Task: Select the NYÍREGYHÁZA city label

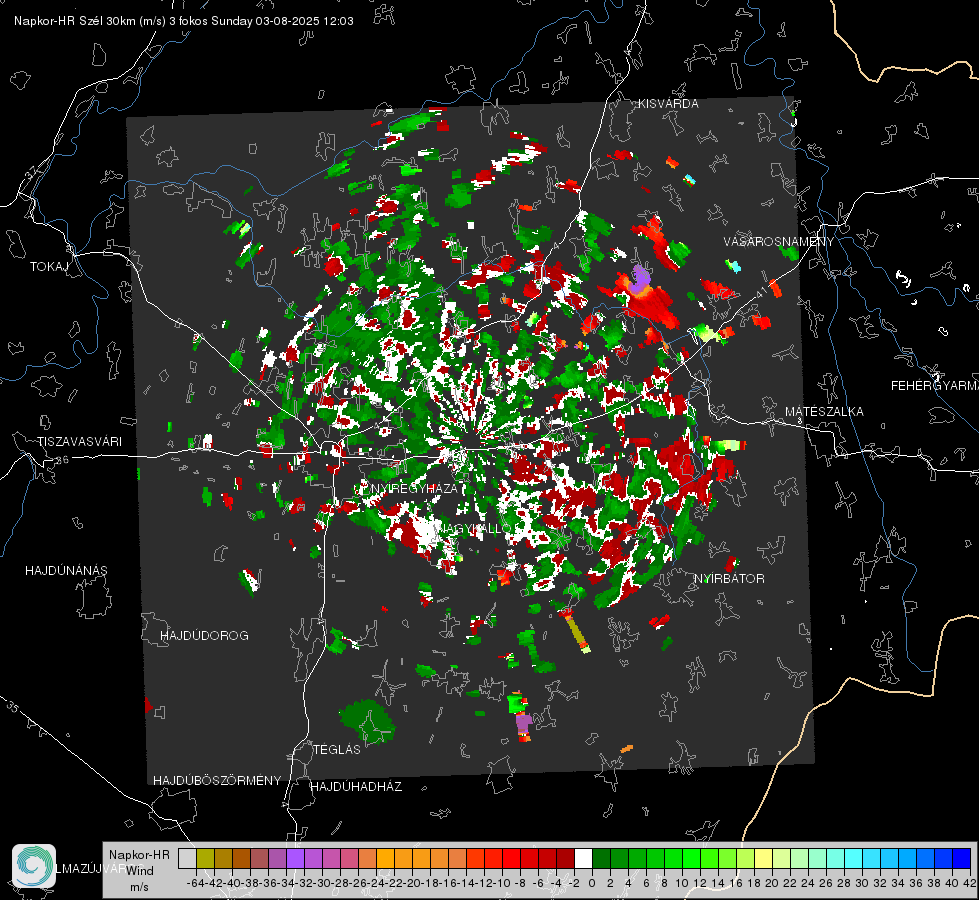Action: pos(414,488)
